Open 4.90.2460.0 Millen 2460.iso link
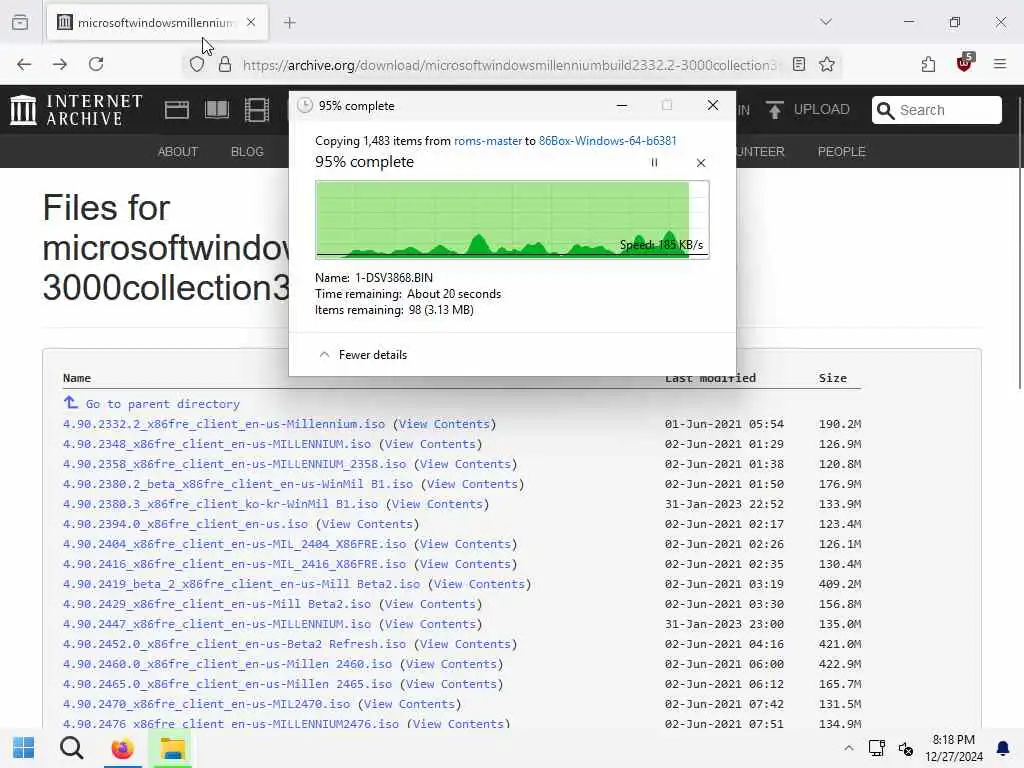Viewport: 1024px width, 768px height. (x=227, y=664)
